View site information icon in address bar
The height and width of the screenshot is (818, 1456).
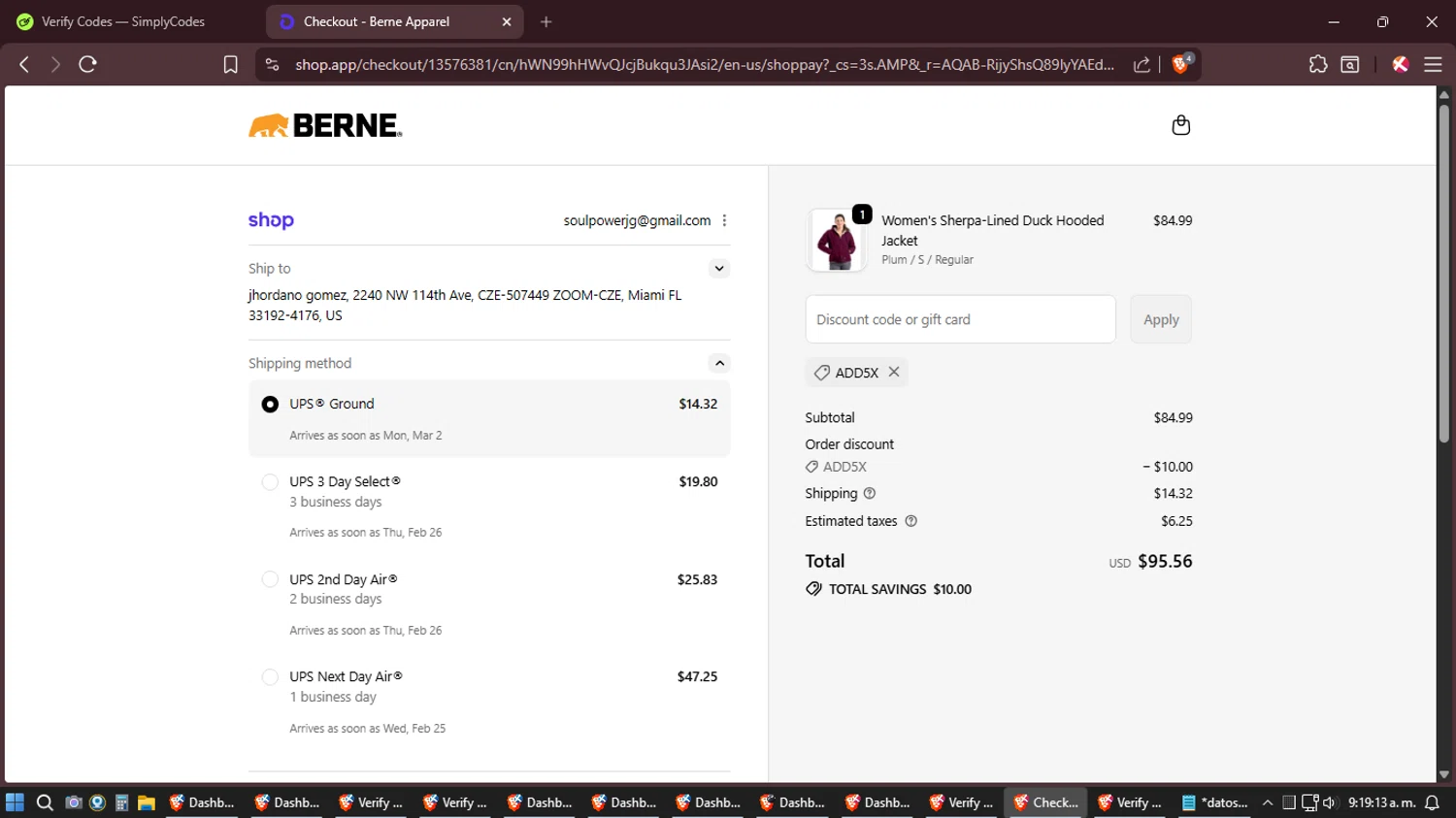coord(273,64)
